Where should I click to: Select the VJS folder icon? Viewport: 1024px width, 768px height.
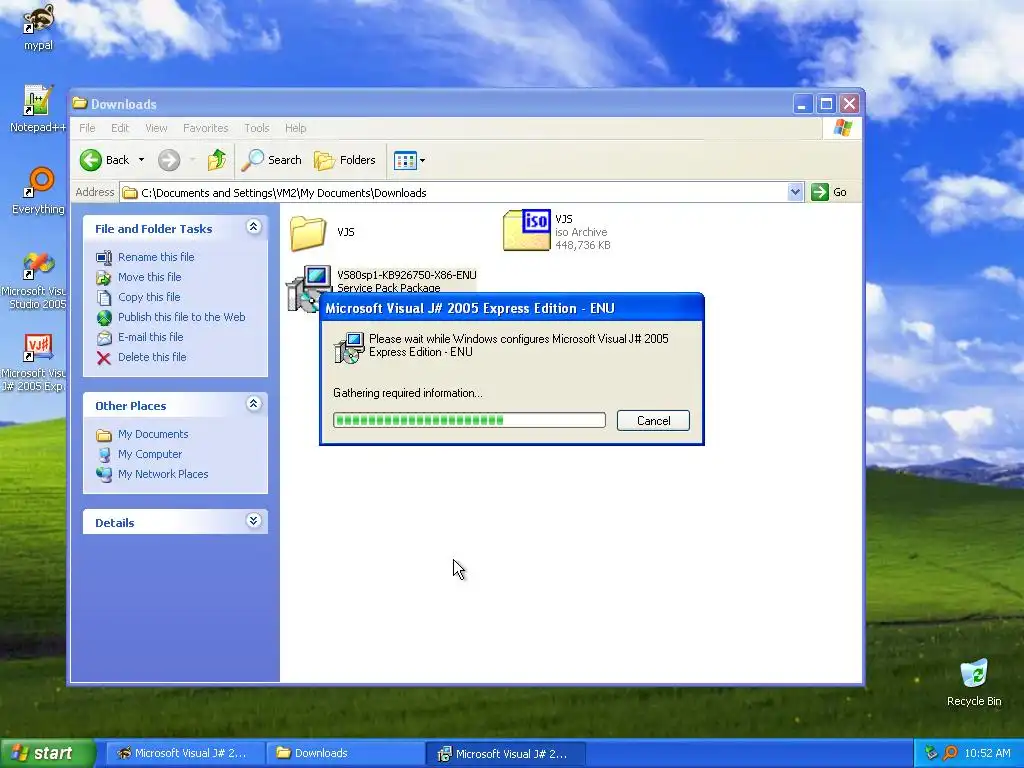pos(308,232)
